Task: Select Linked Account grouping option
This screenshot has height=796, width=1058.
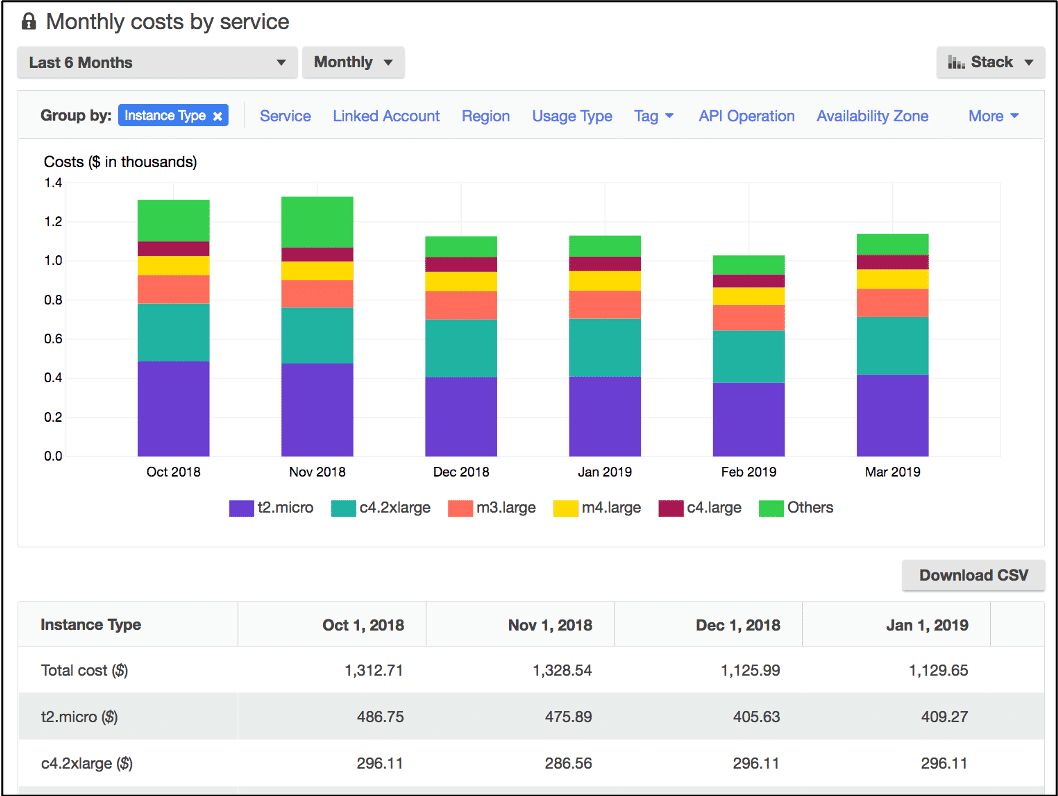Action: [x=386, y=115]
